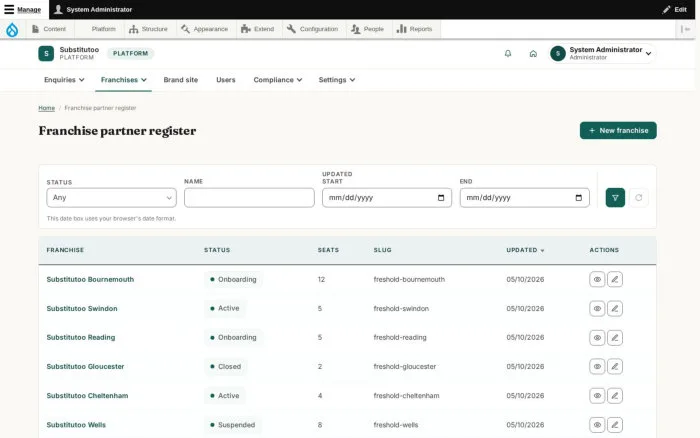View Substitutoo Gloucester with eye icon
Viewport: 700px width, 438px height.
[597, 367]
